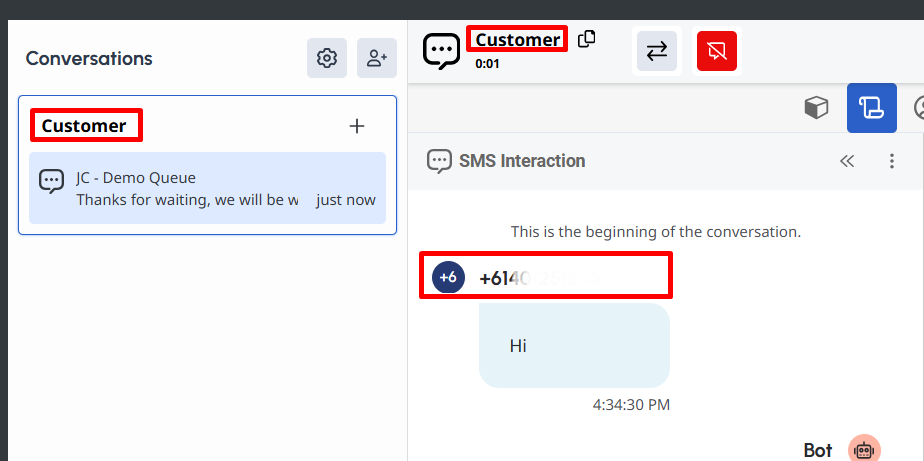Click the 'Hi' message bubble

tap(574, 346)
